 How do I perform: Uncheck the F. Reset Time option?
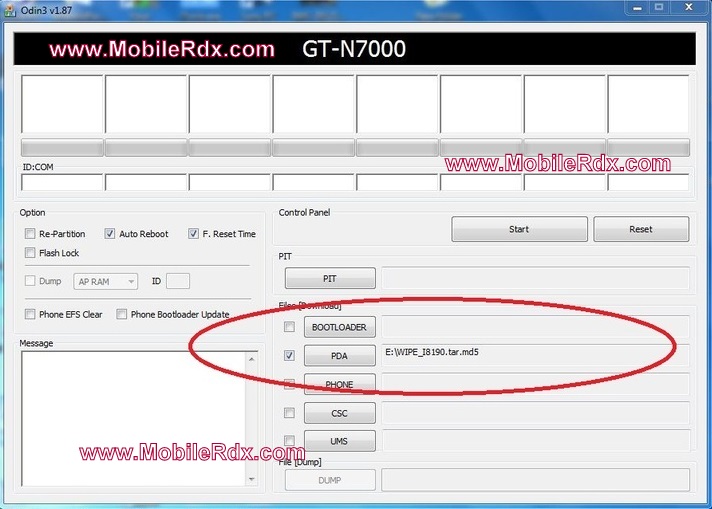pyautogui.click(x=193, y=234)
